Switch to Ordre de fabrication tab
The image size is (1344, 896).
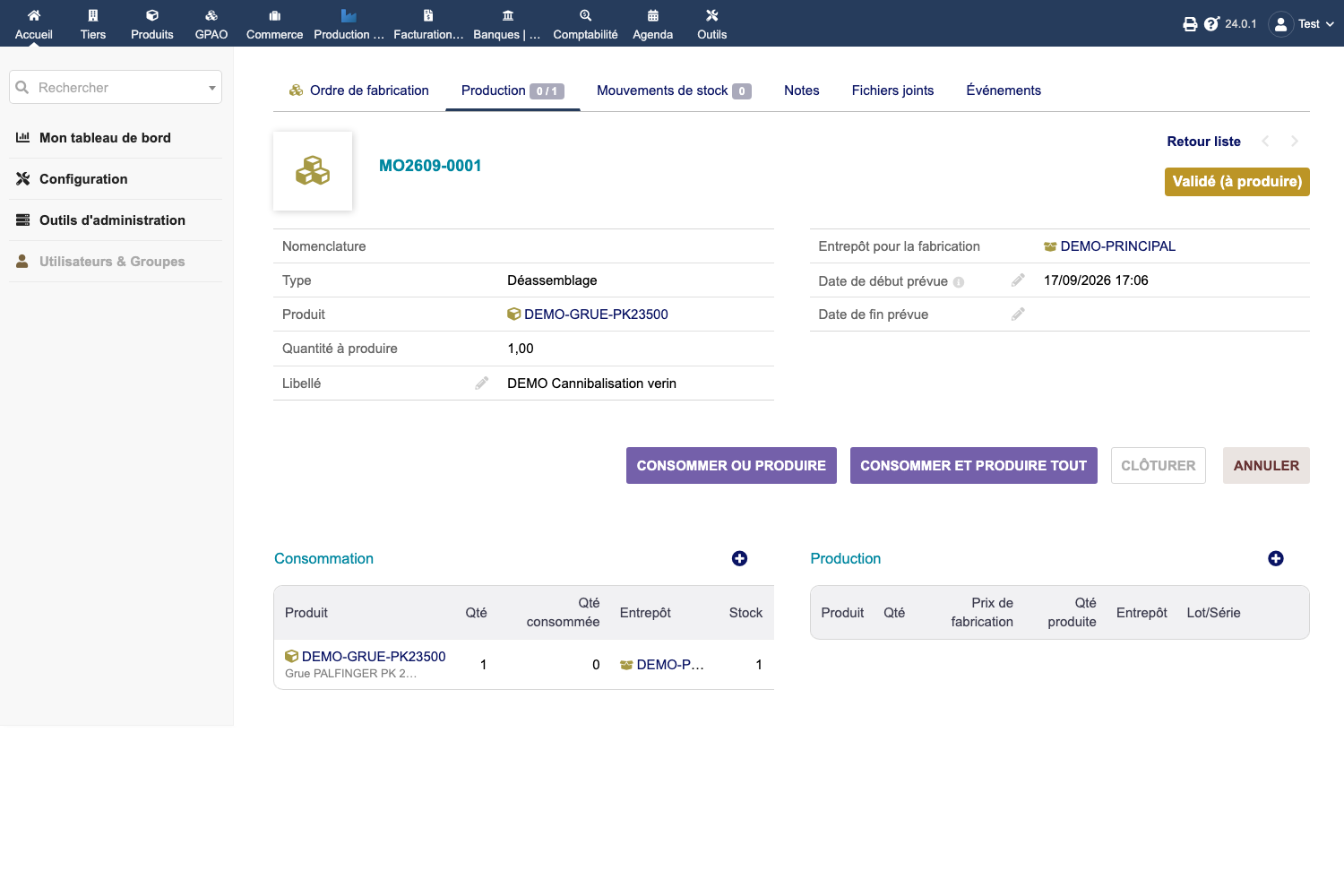click(359, 90)
